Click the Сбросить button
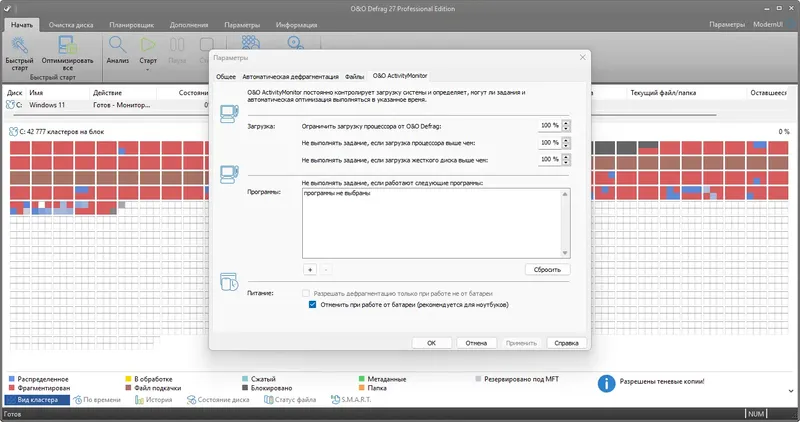 click(547, 269)
